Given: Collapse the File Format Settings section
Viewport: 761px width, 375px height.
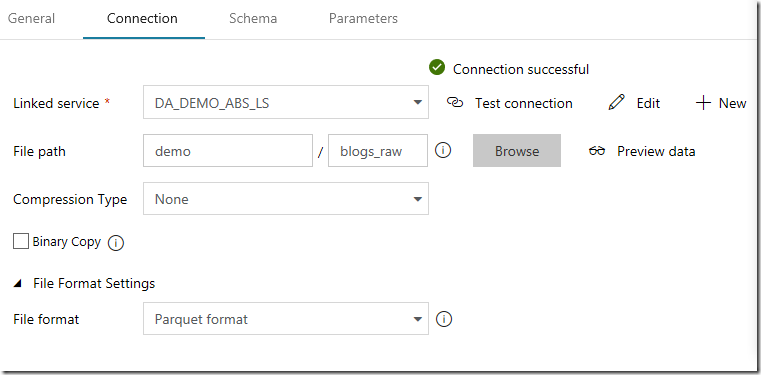Looking at the screenshot, I should (x=17, y=284).
